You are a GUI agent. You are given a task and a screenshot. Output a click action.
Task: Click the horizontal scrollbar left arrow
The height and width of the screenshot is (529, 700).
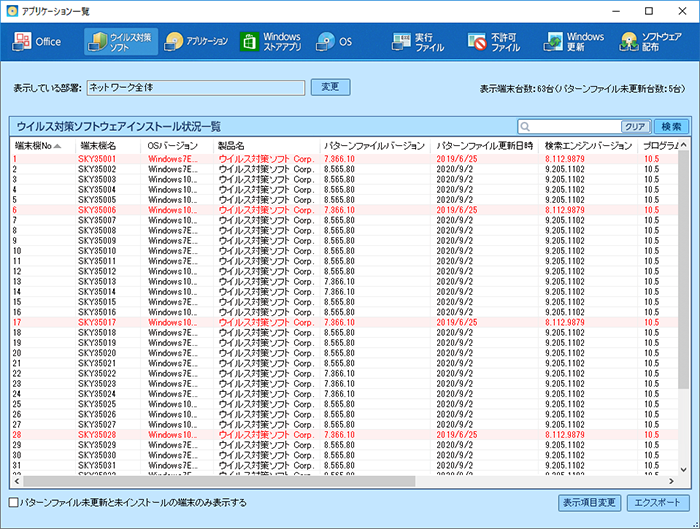[17, 481]
